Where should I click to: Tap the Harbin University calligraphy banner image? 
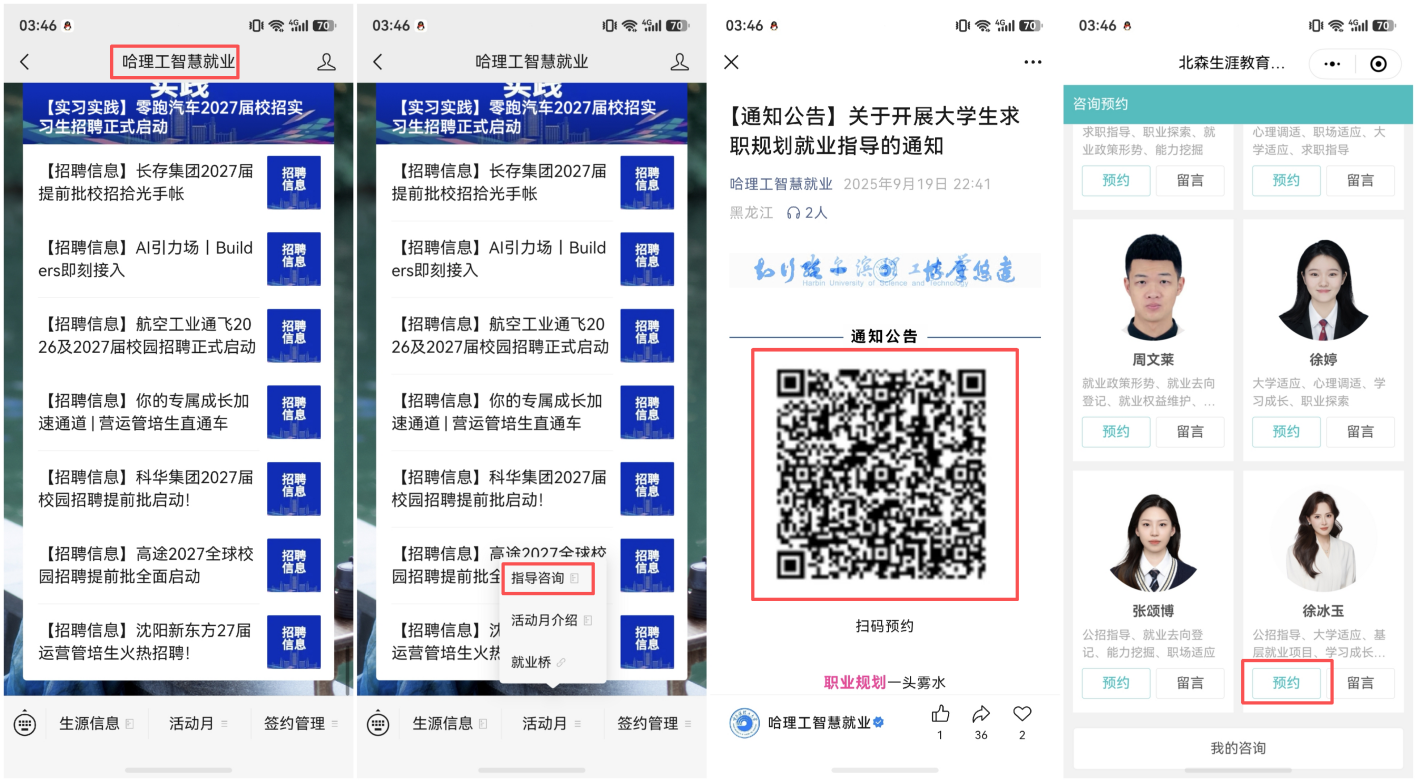(885, 270)
